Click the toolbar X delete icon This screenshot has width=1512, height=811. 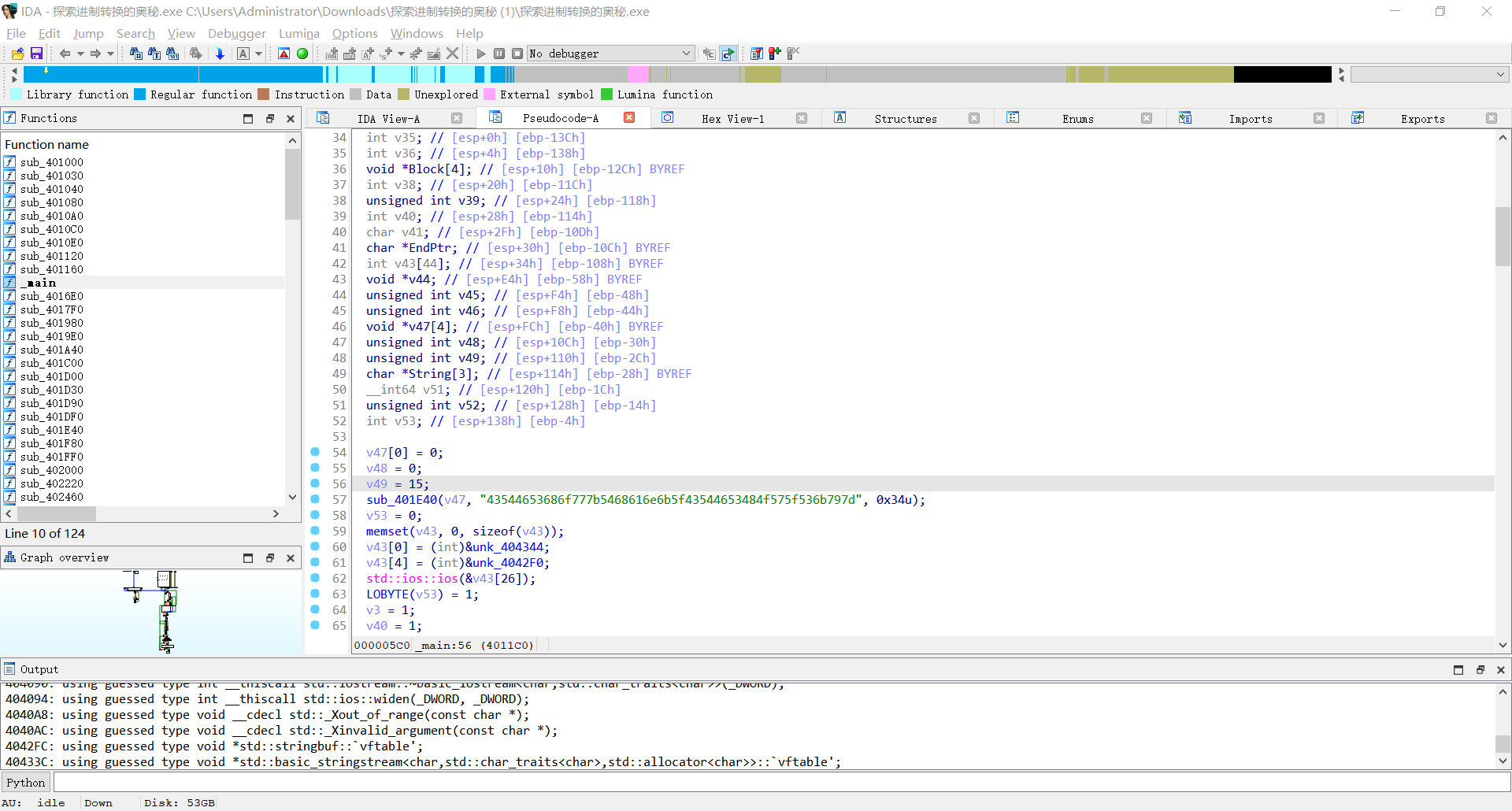(453, 54)
